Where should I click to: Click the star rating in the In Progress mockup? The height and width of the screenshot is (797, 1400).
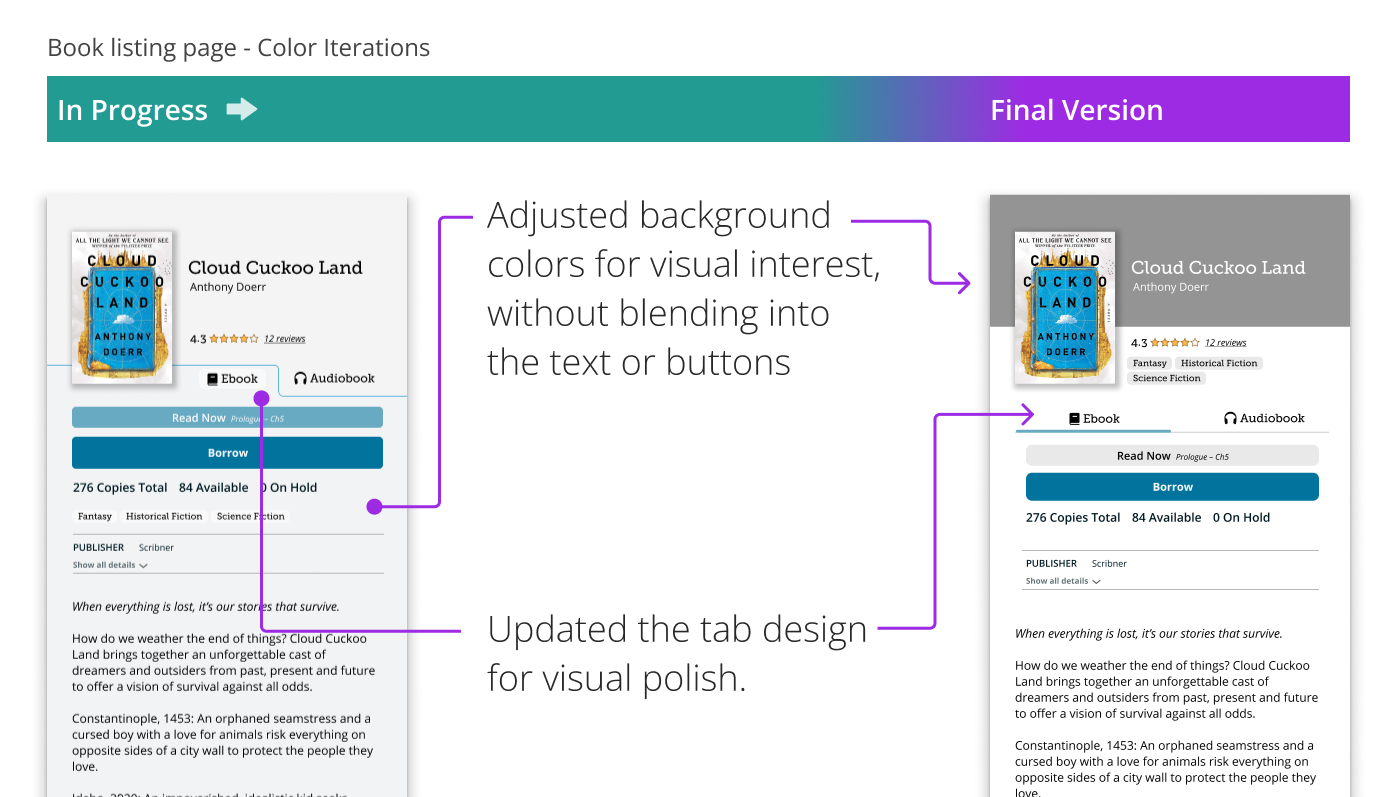234,339
